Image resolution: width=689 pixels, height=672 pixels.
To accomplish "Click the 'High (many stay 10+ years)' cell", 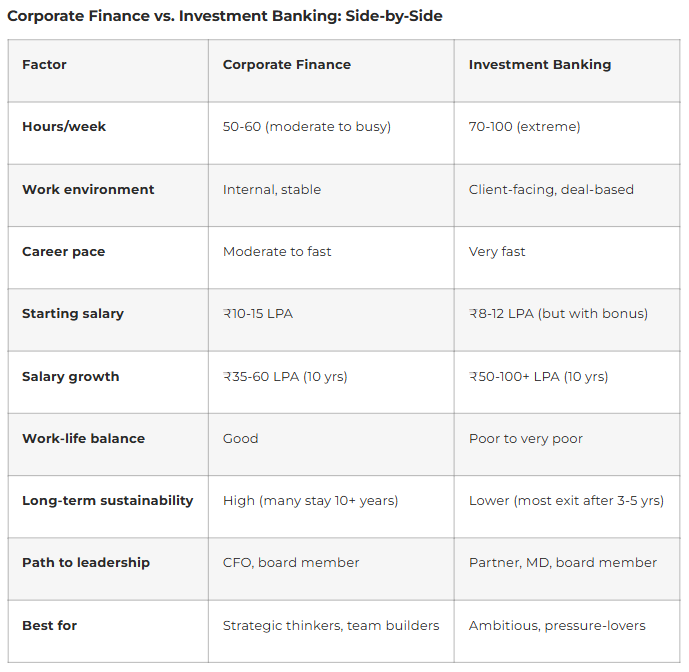I will tap(311, 501).
